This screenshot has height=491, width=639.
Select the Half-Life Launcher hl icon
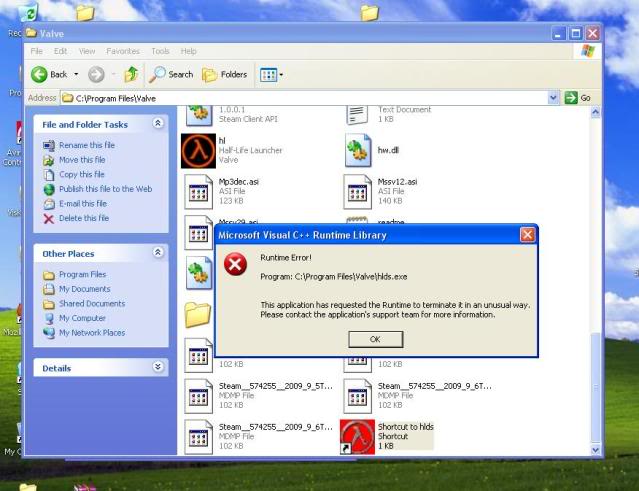coord(198,151)
